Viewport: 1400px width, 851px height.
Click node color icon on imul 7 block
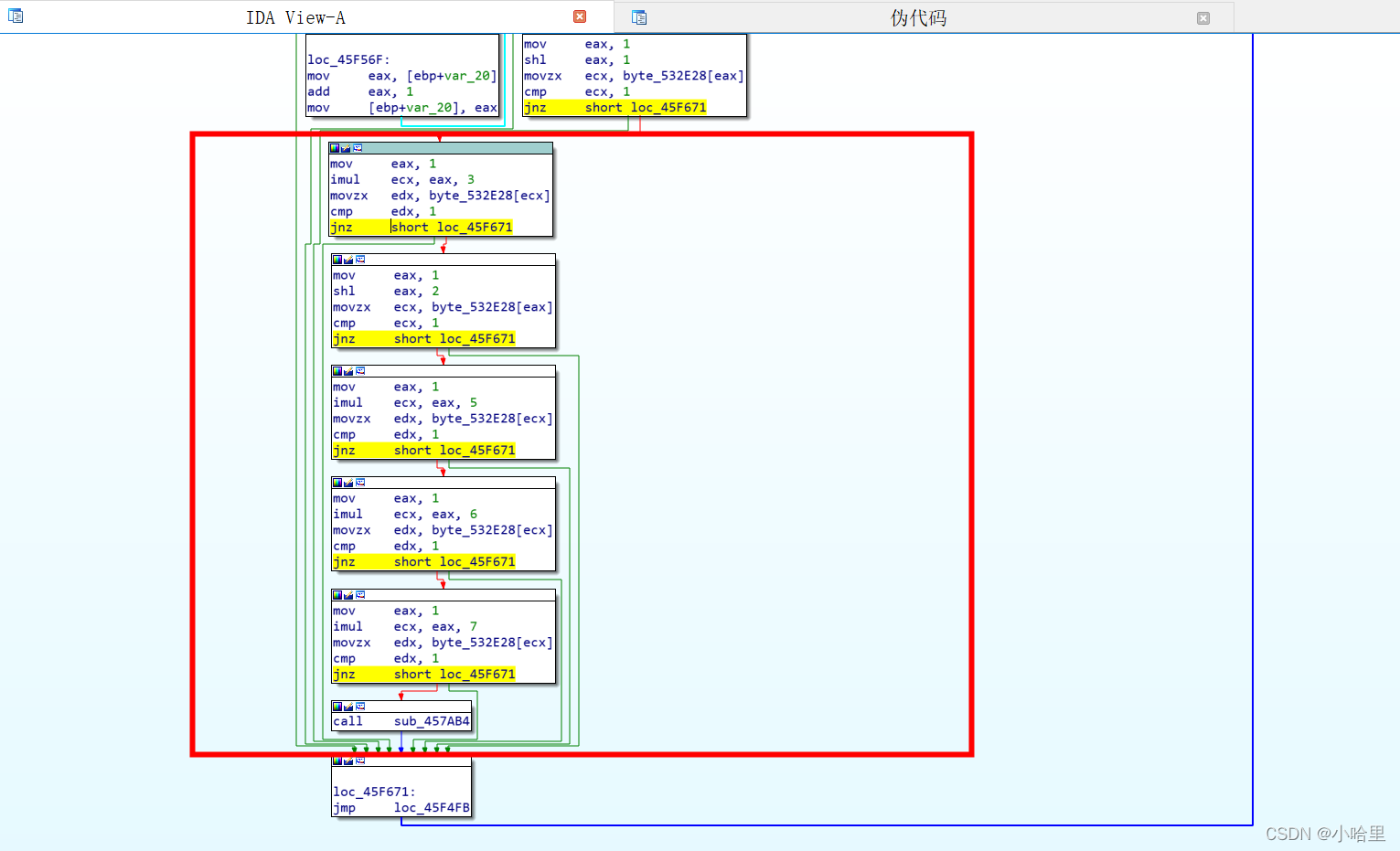click(337, 595)
